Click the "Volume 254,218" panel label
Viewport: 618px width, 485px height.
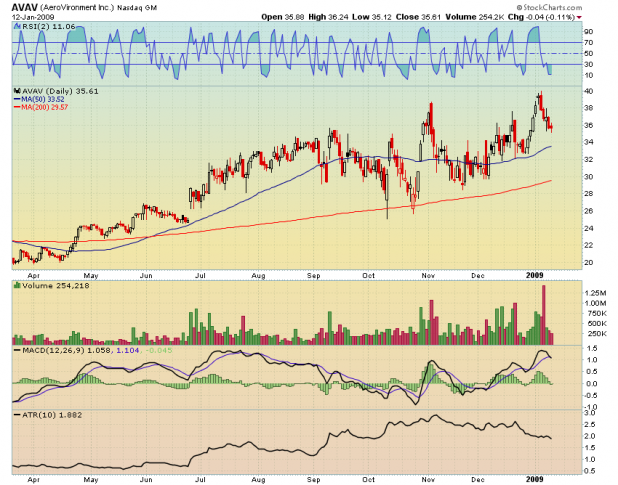pyautogui.click(x=56, y=285)
